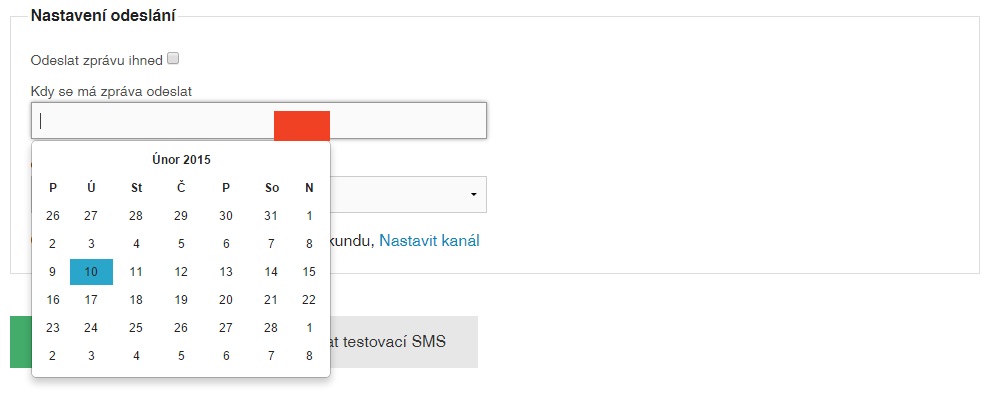This screenshot has width=991, height=395.
Task: Choose date 31 from the previous month
Action: (x=271, y=216)
